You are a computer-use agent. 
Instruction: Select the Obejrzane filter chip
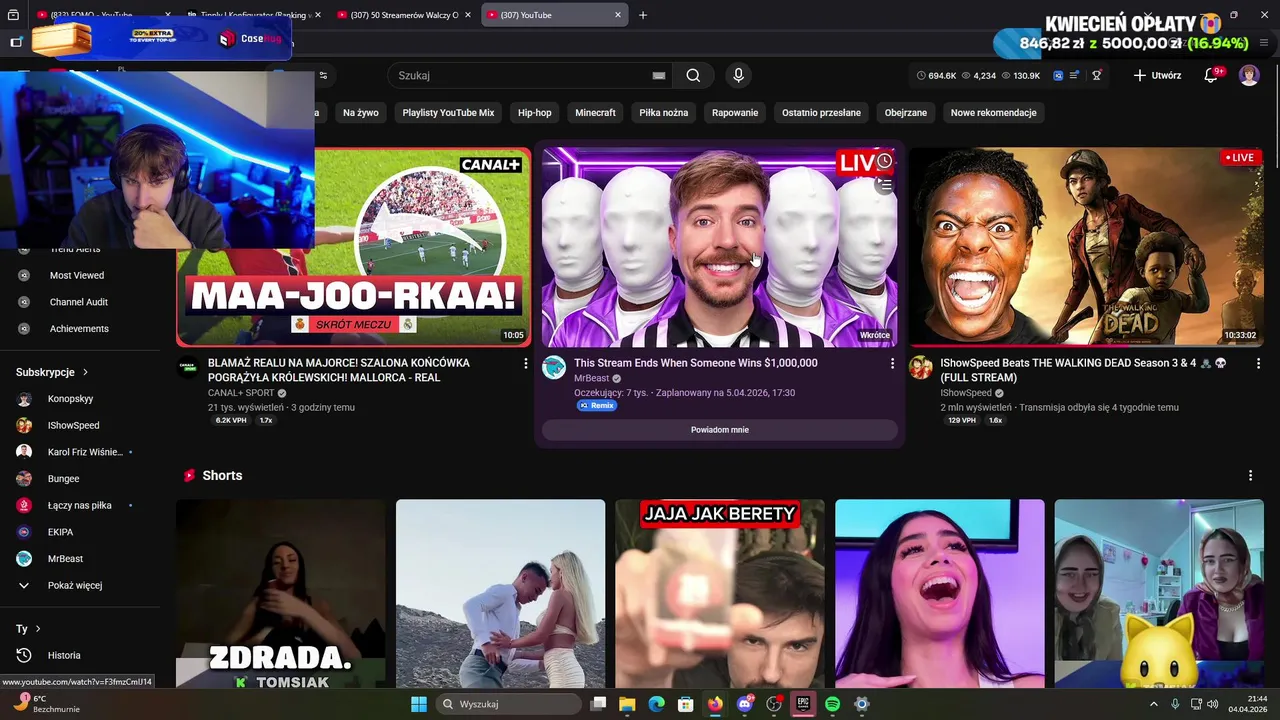point(906,113)
